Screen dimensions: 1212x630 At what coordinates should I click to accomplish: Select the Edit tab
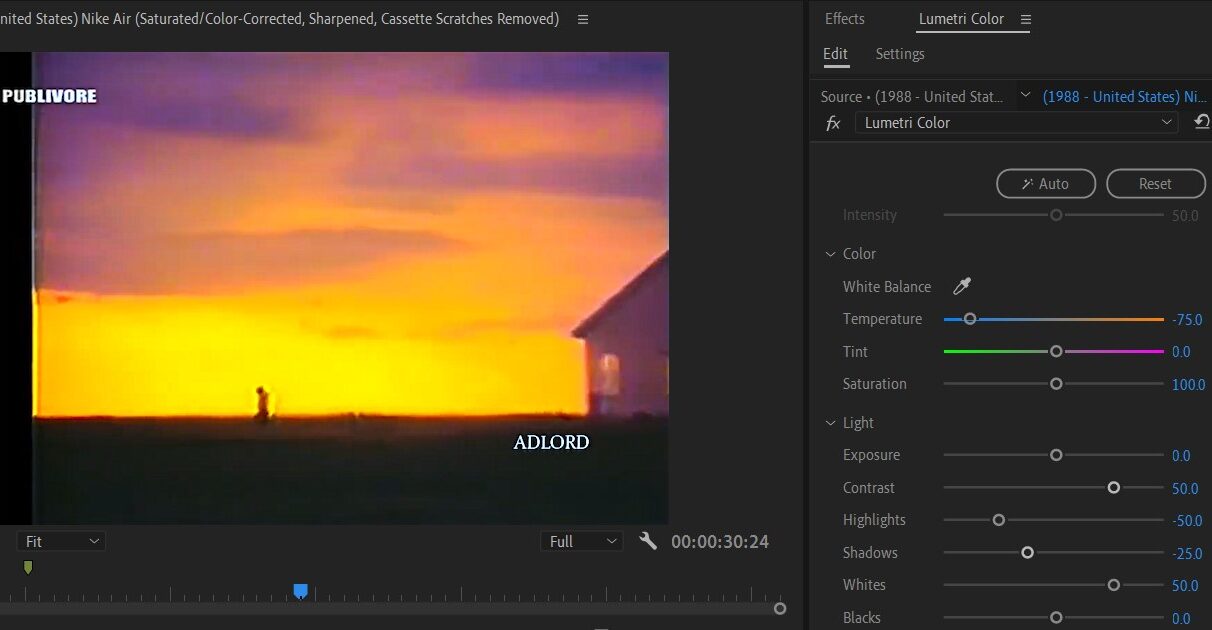point(835,54)
